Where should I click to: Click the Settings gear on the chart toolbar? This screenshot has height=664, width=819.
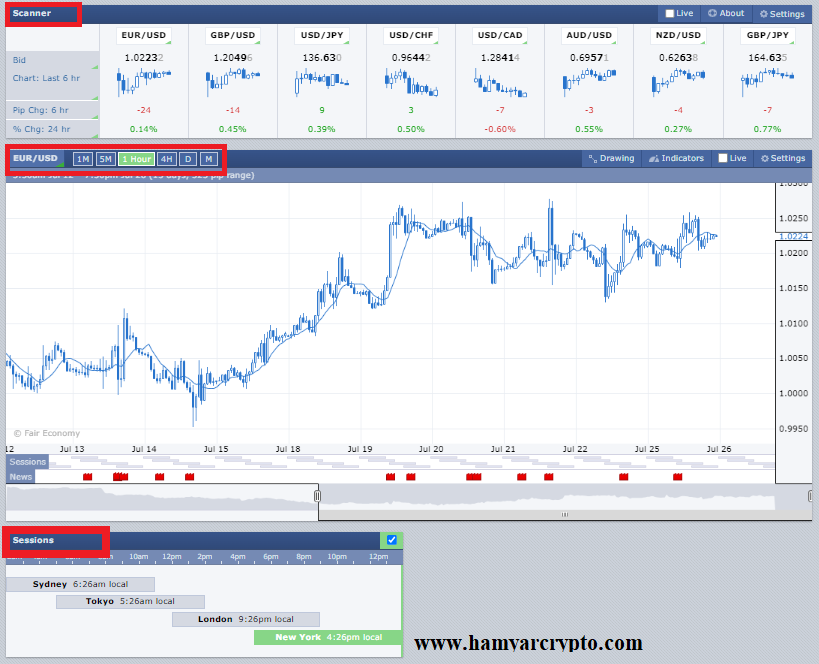781,158
